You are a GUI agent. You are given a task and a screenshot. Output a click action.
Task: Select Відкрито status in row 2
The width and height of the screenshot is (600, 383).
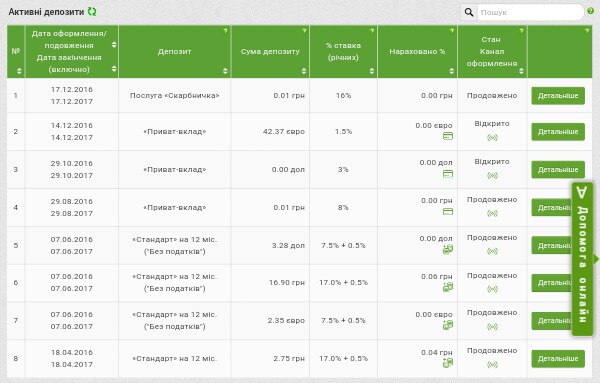click(x=492, y=124)
